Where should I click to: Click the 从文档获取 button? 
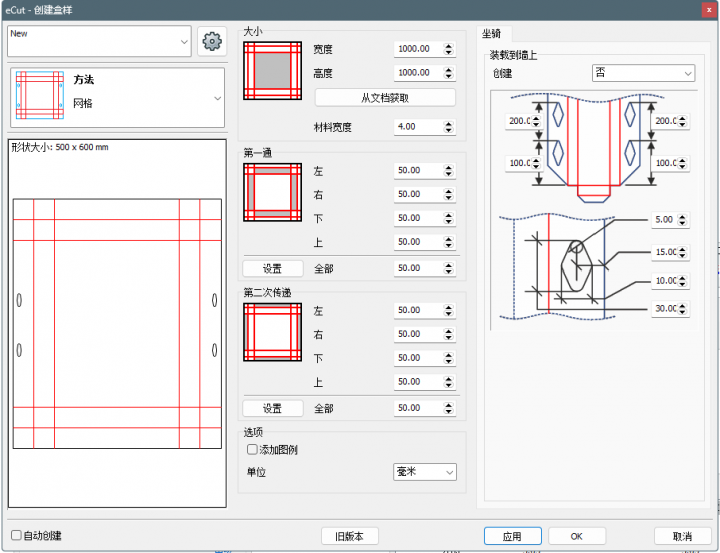(385, 98)
